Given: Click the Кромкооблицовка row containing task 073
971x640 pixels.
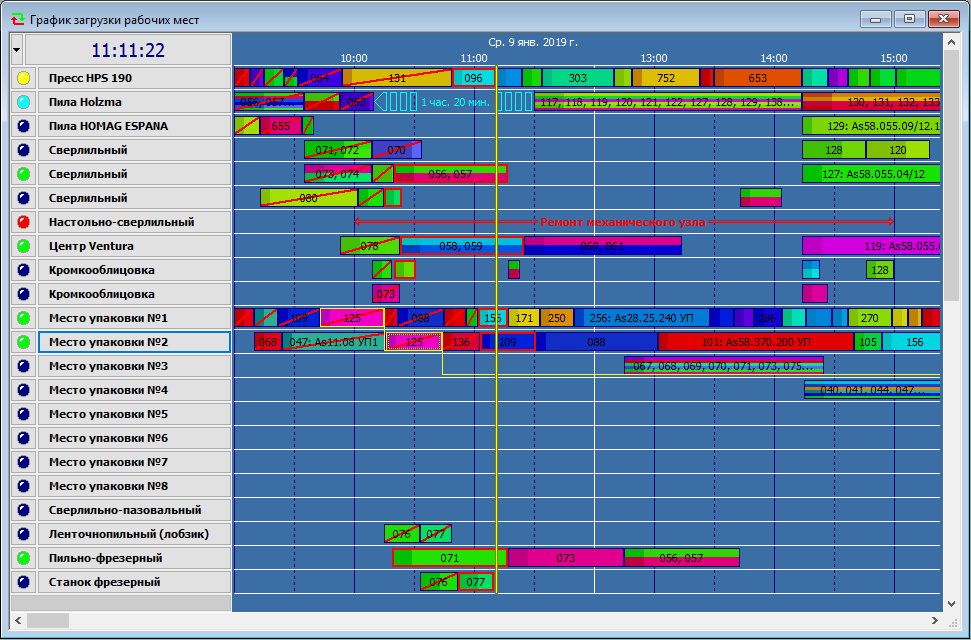Looking at the screenshot, I should point(134,294).
